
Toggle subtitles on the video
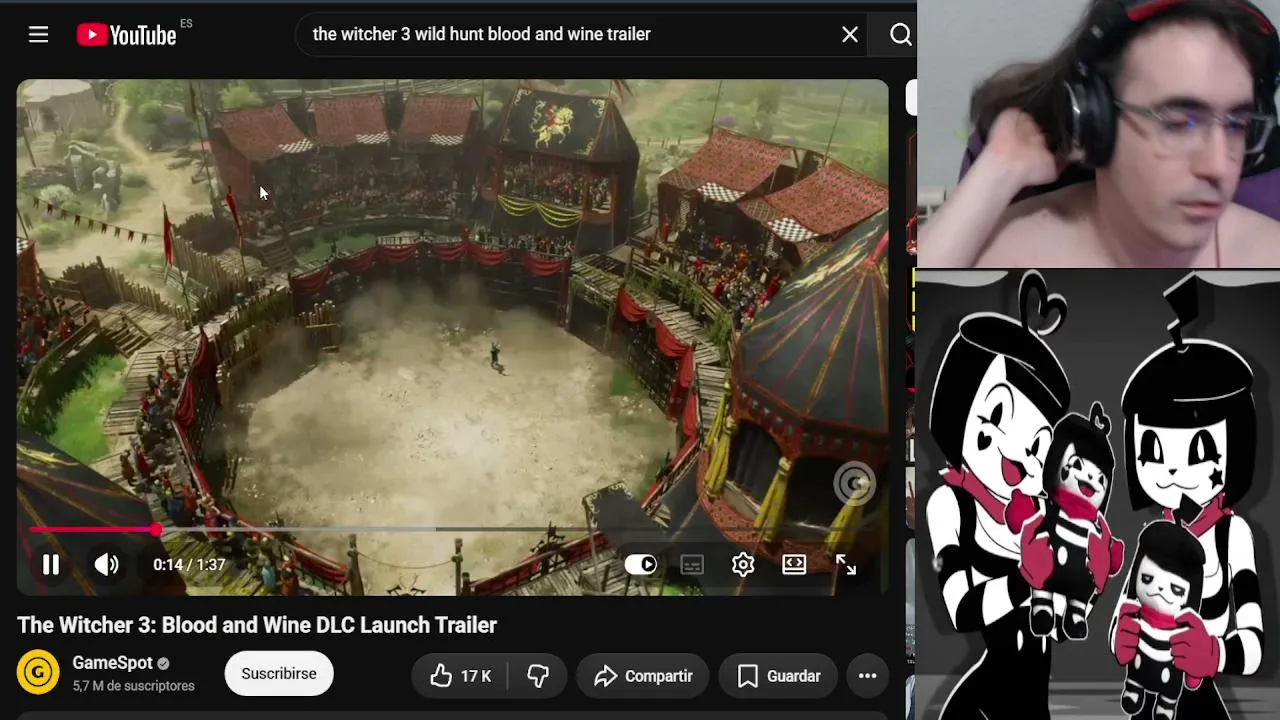692,565
